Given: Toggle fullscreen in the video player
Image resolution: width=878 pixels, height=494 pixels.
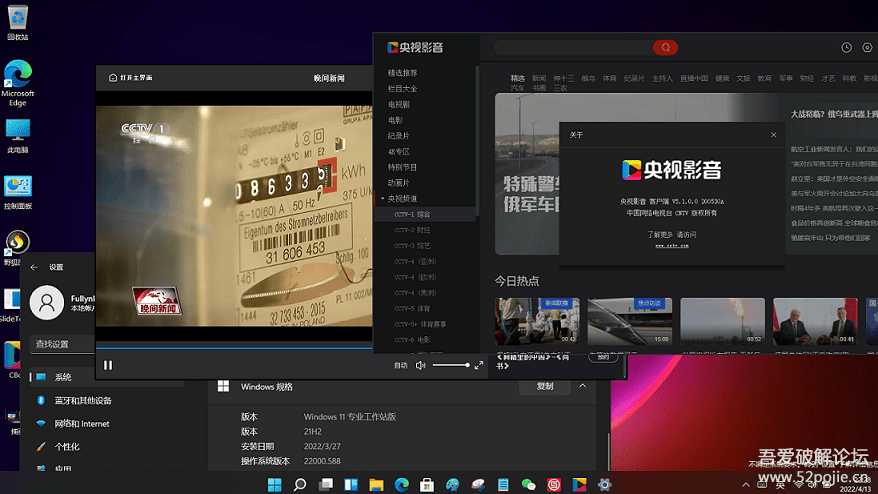Looking at the screenshot, I should [x=479, y=365].
